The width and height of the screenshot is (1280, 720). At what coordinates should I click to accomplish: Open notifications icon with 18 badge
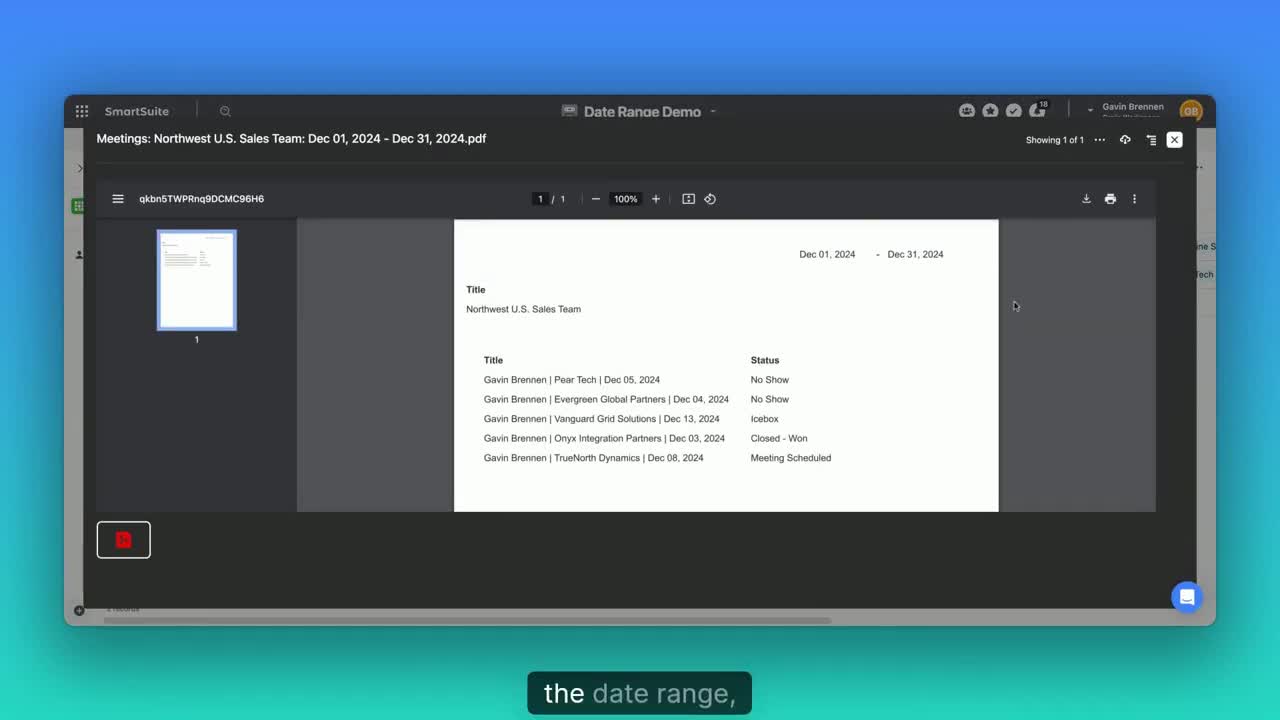coord(1037,110)
